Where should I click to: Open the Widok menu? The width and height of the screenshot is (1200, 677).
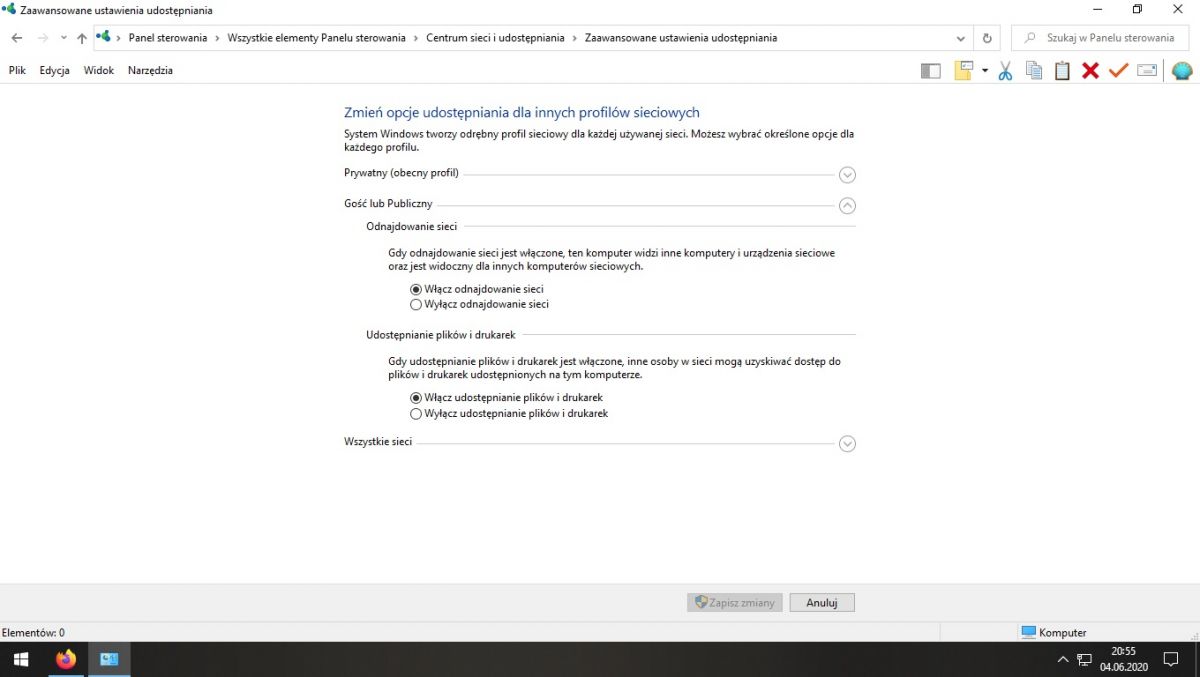pyautogui.click(x=99, y=70)
